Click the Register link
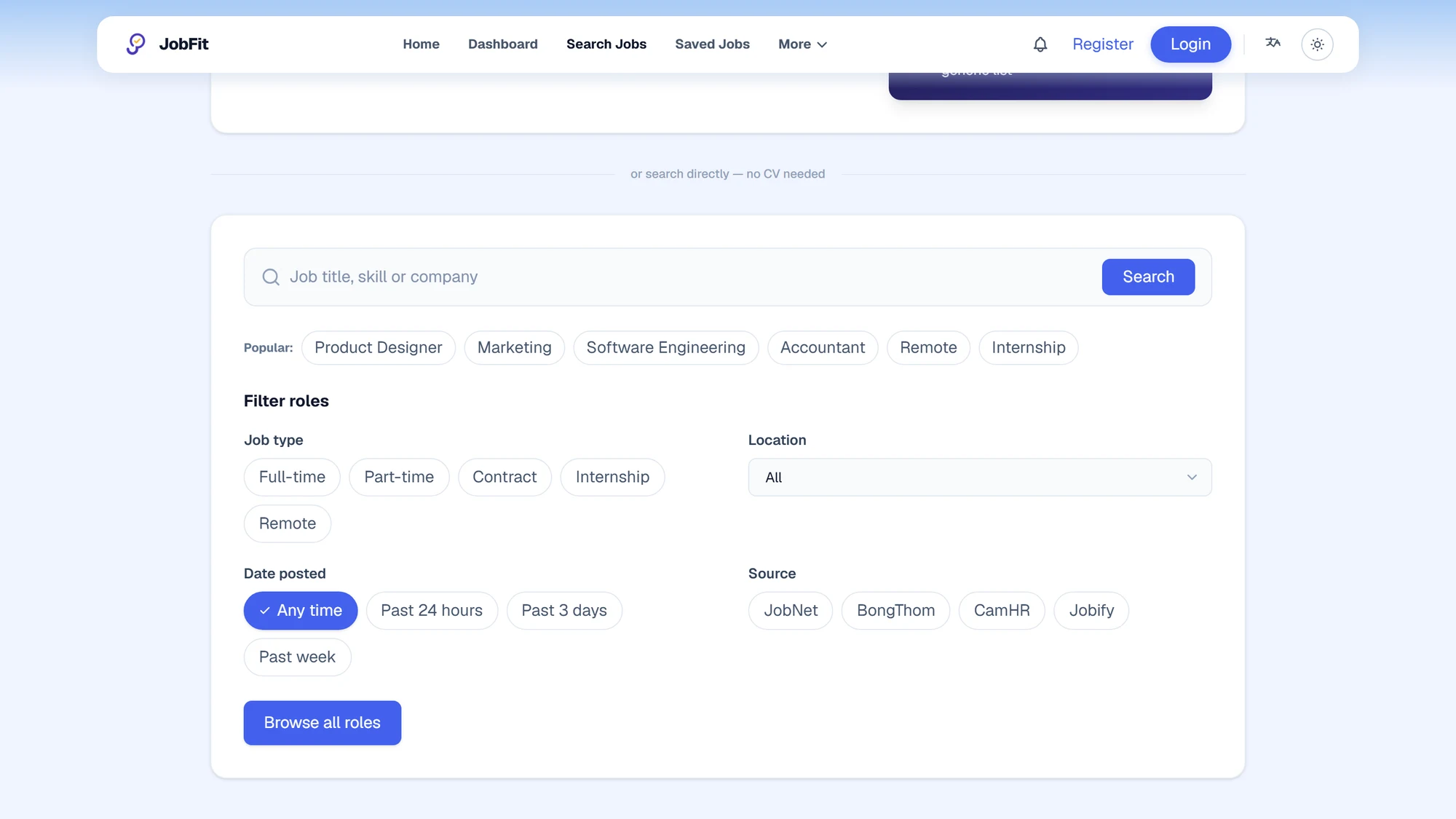Screen dimensions: 1456x819 click(x=1102, y=44)
